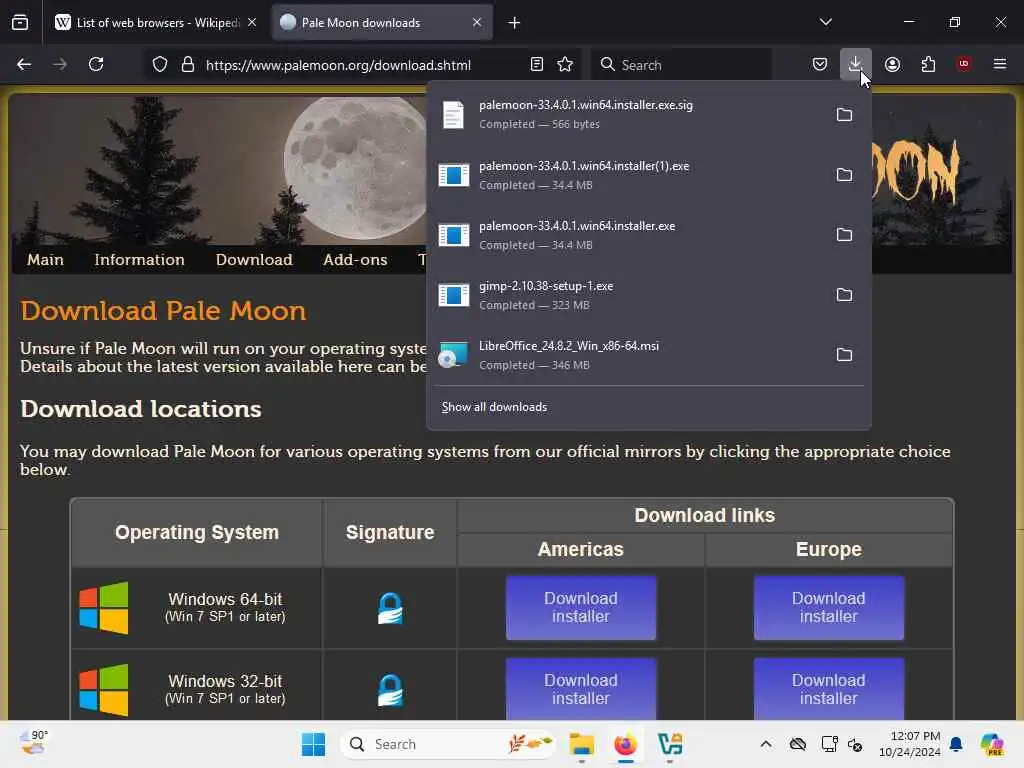
Task: Show palemoon installer(1).exe in folder
Action: (844, 175)
